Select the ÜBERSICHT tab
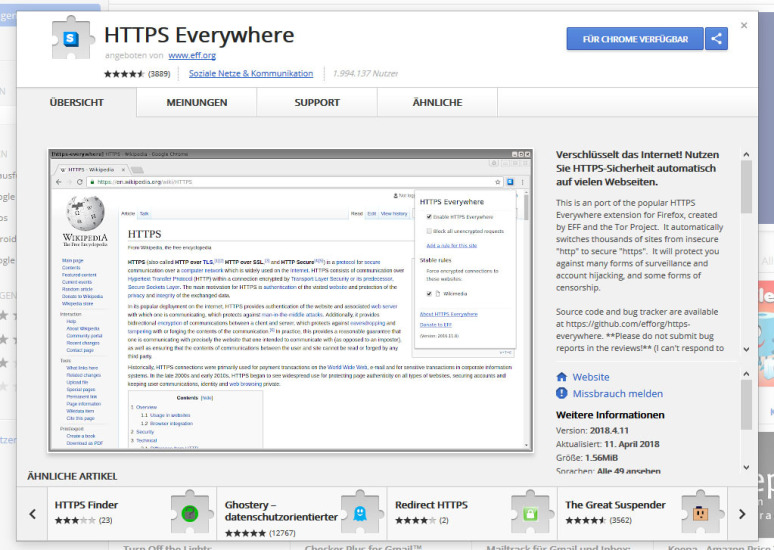Viewport: 774px width, 550px height. pyautogui.click(x=77, y=103)
